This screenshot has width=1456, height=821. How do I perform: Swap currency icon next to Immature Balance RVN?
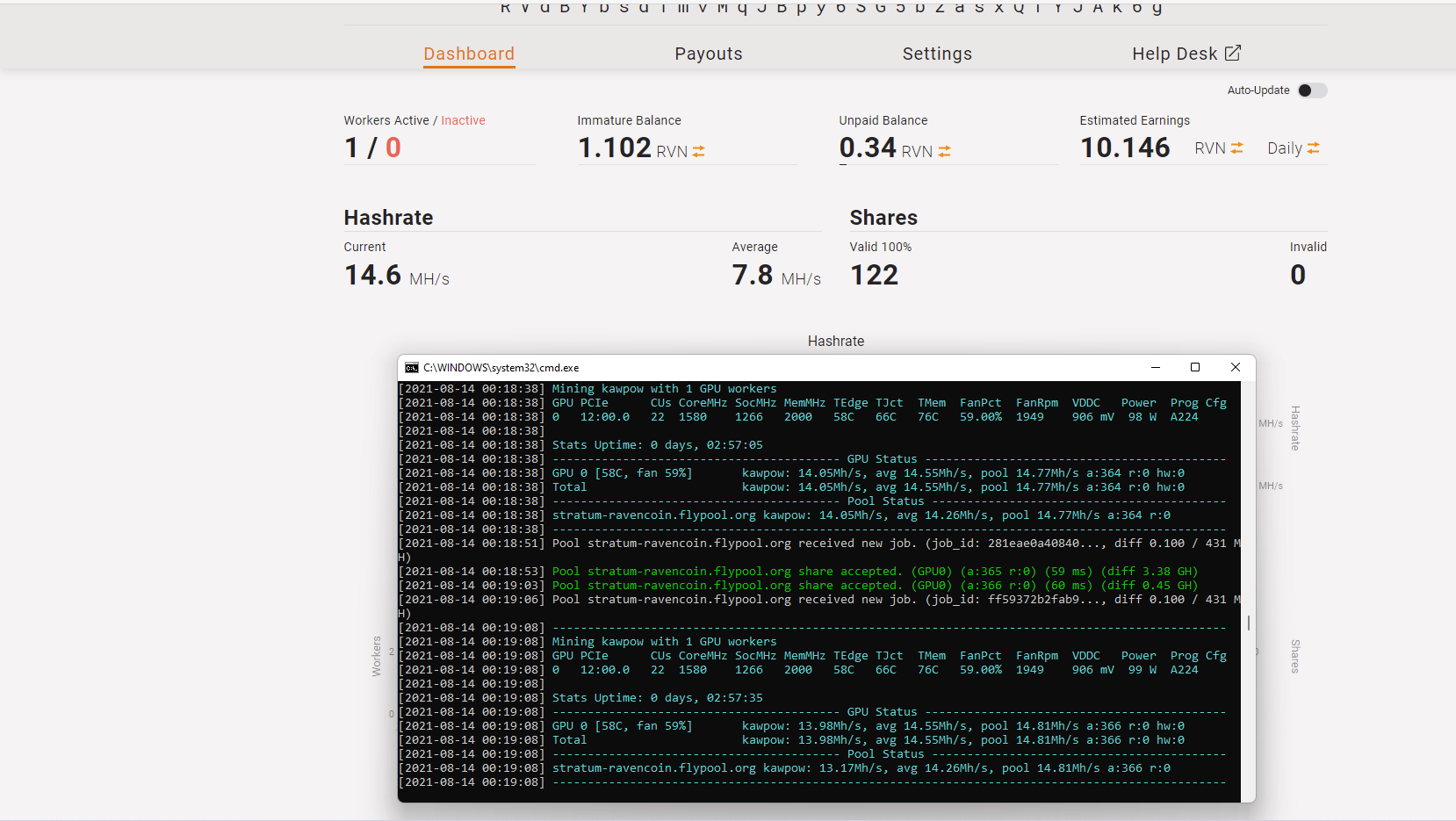point(699,152)
